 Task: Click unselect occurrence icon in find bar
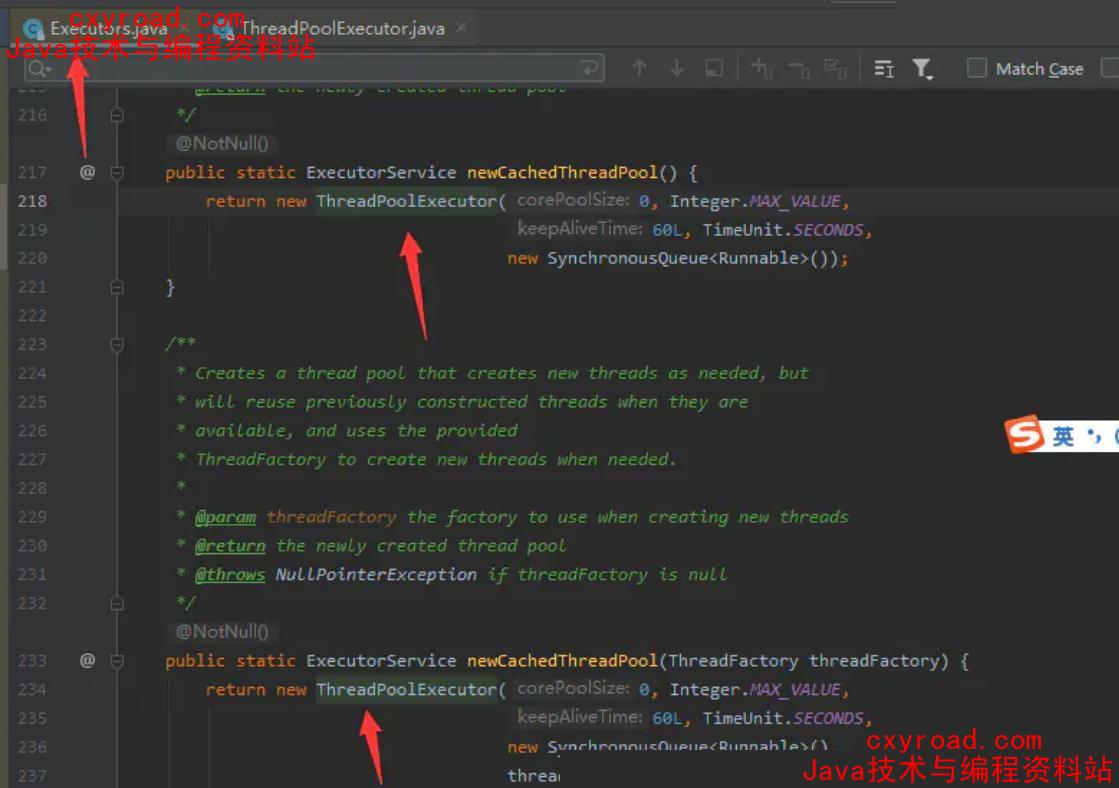tap(799, 68)
